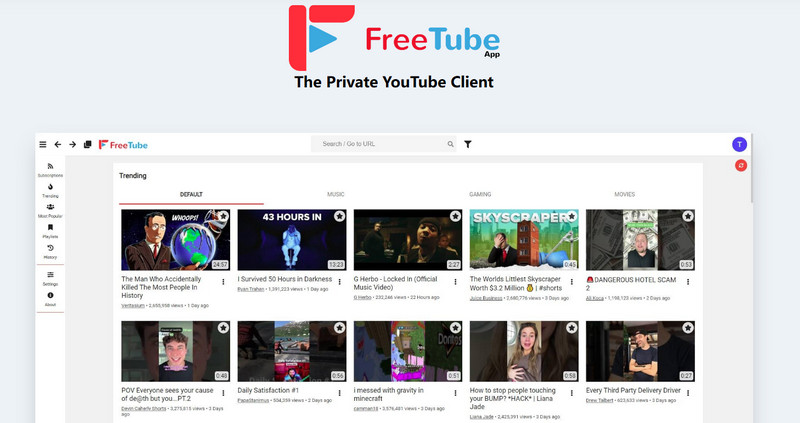Screen dimensions: 800x423
Task: Open options menu for How to stop people touching
Action: pos(572,393)
